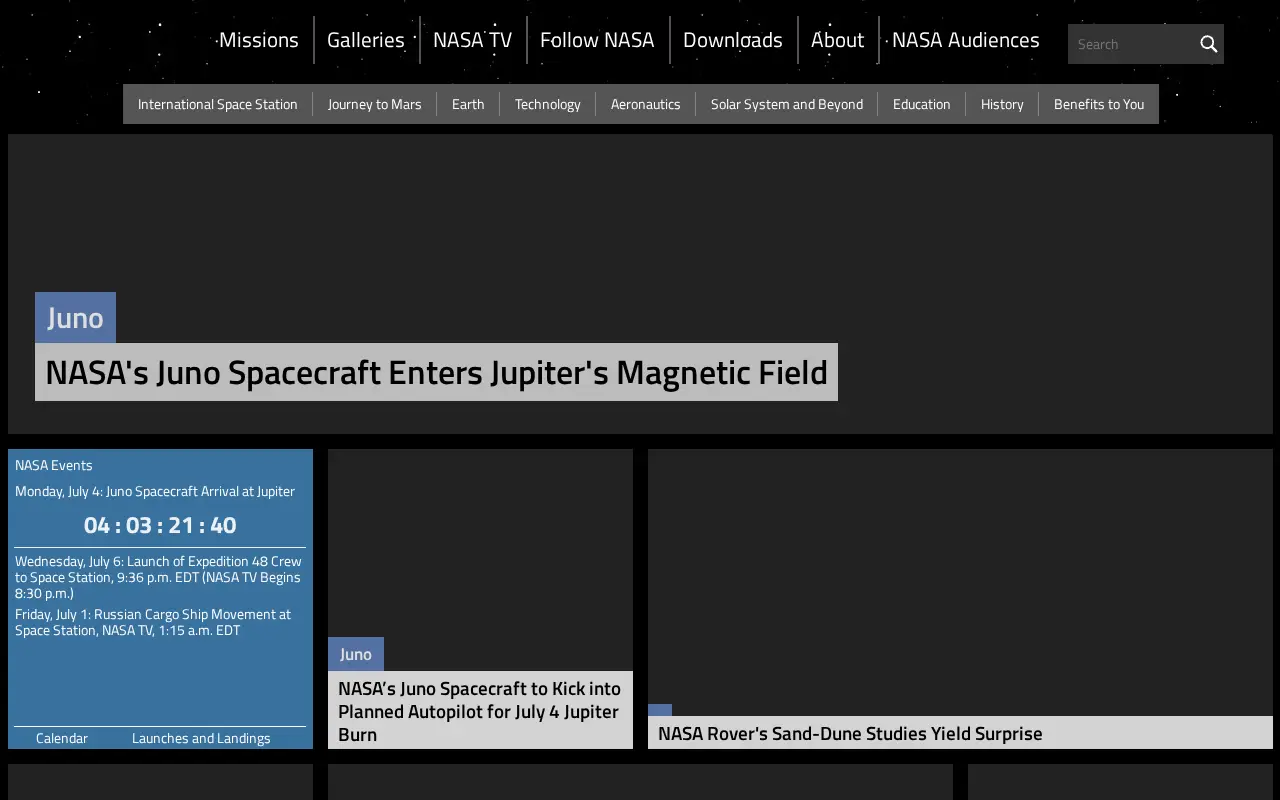Open the Calendar link

point(62,738)
